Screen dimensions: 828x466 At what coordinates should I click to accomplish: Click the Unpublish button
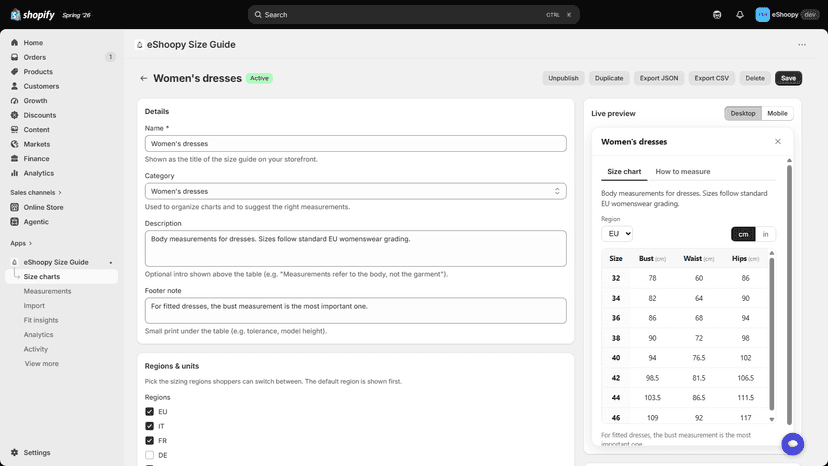click(x=563, y=78)
